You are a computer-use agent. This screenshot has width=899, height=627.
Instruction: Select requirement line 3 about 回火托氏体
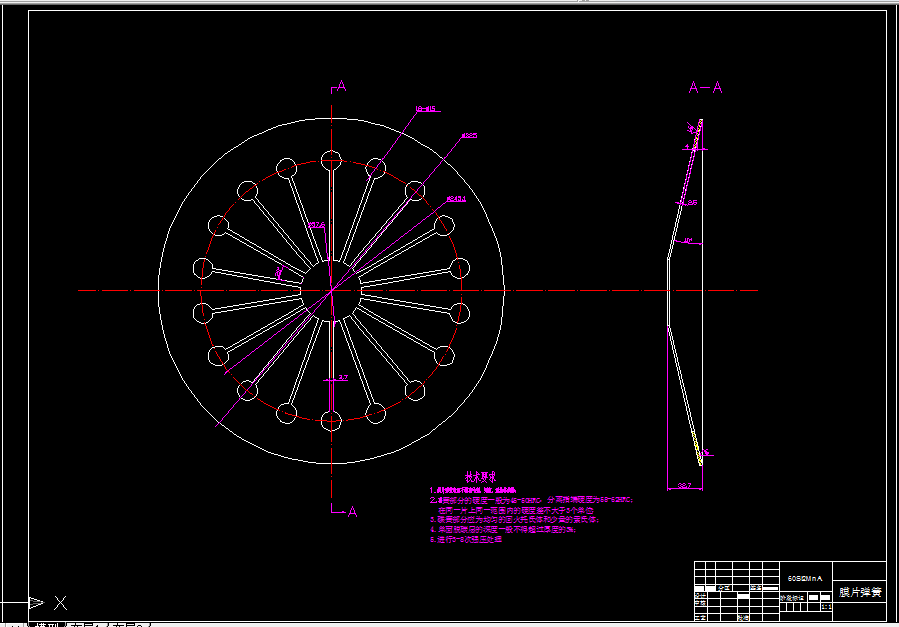[x=515, y=520]
